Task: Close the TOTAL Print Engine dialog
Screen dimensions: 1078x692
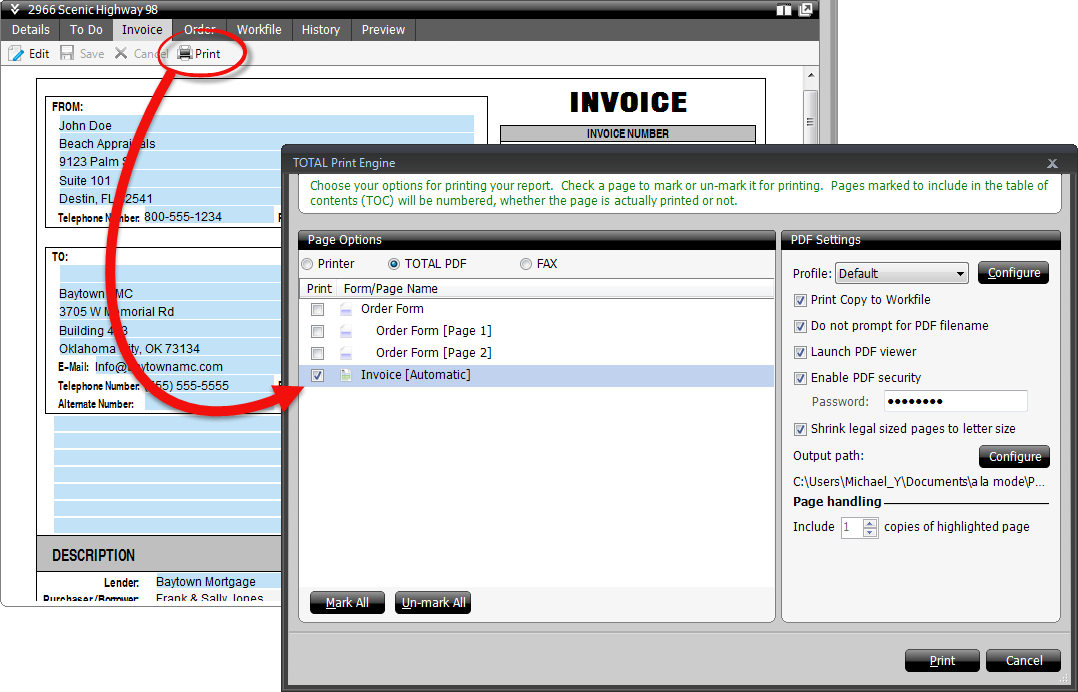Action: click(1052, 163)
